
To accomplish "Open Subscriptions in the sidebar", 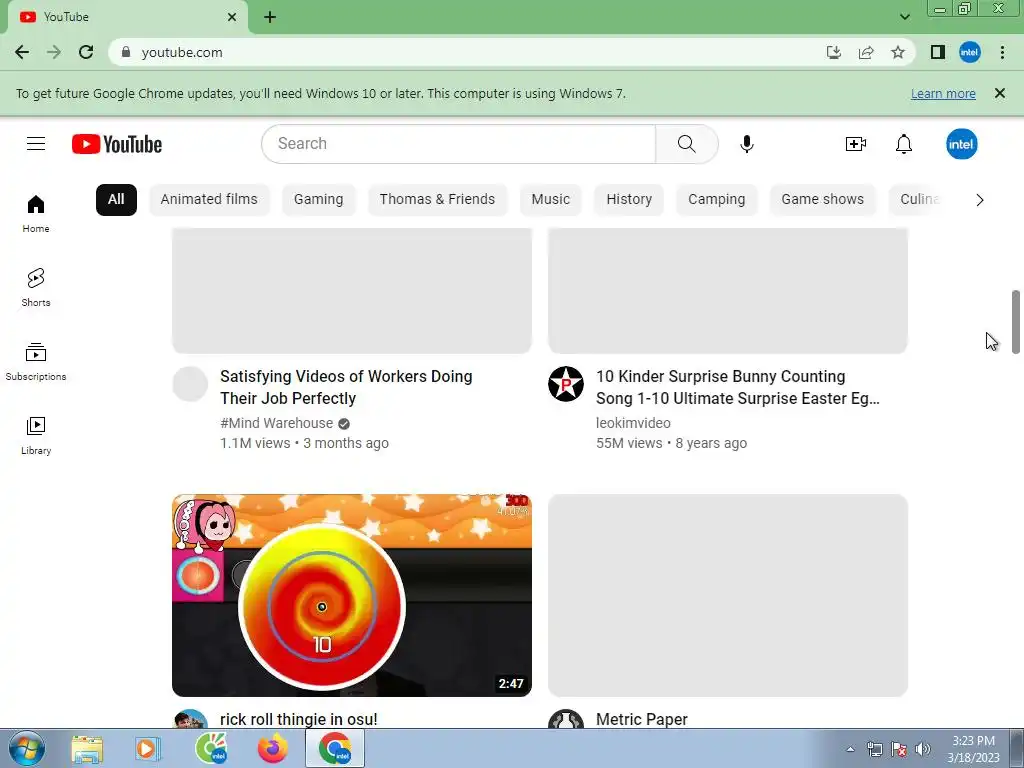I will pyautogui.click(x=36, y=361).
